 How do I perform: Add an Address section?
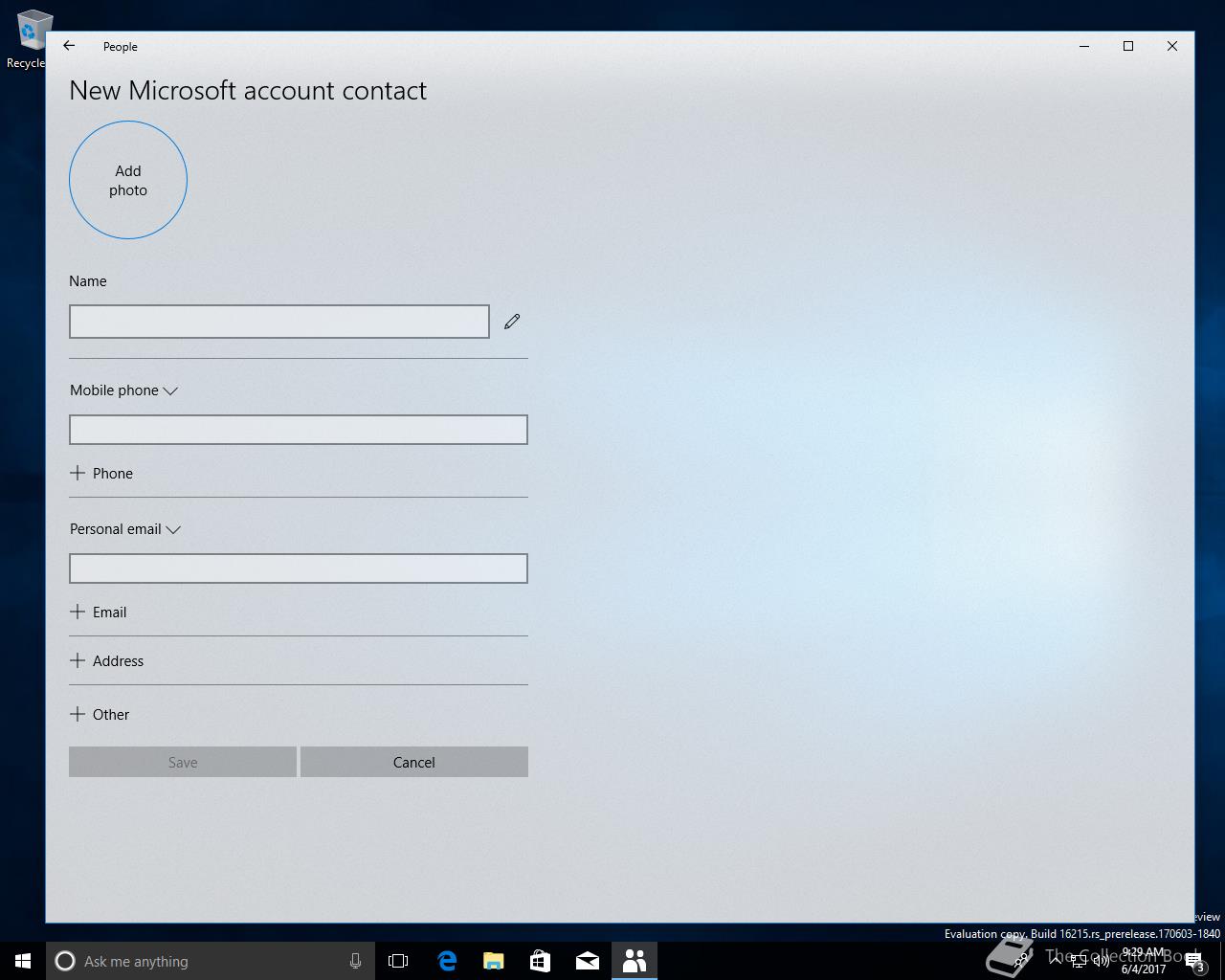(x=107, y=661)
